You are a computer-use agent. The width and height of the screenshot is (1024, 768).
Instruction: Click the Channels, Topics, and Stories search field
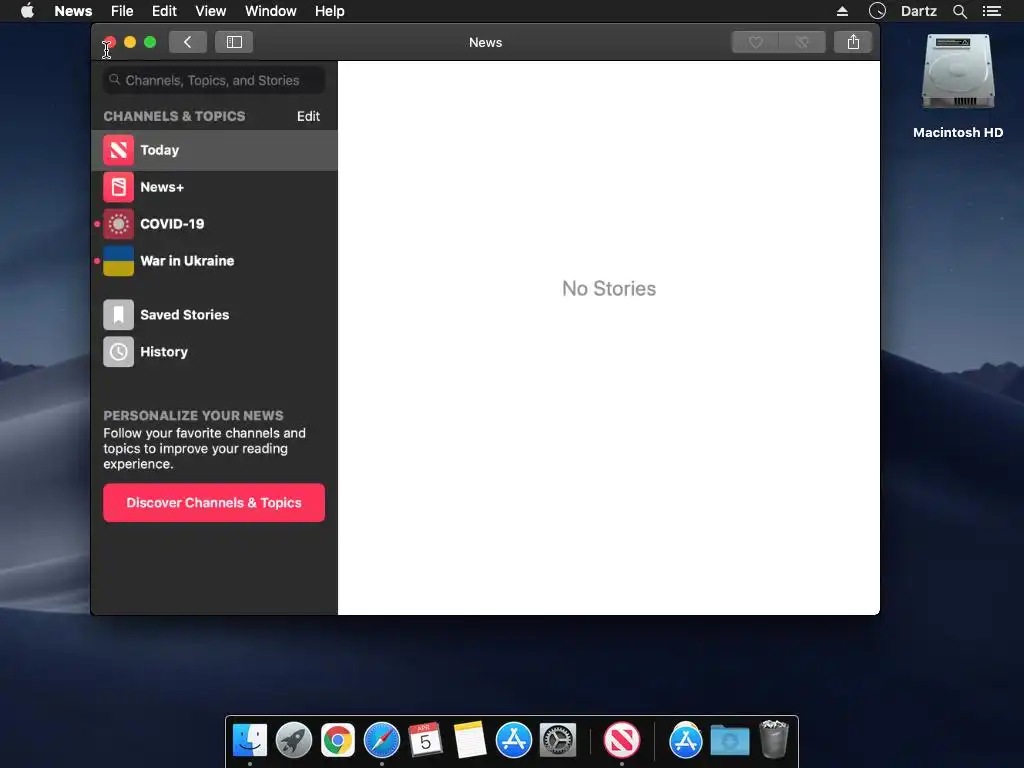(x=214, y=80)
